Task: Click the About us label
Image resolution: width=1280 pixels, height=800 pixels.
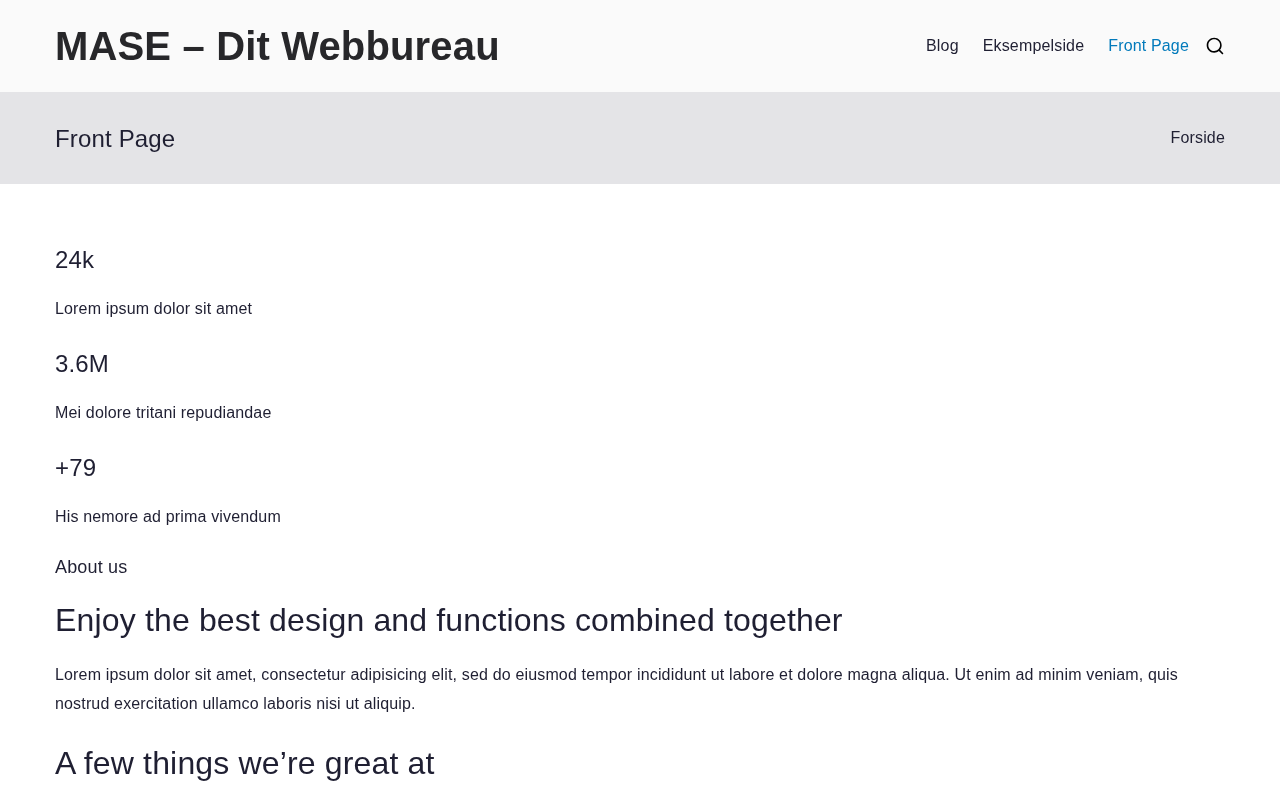Action: (x=91, y=567)
